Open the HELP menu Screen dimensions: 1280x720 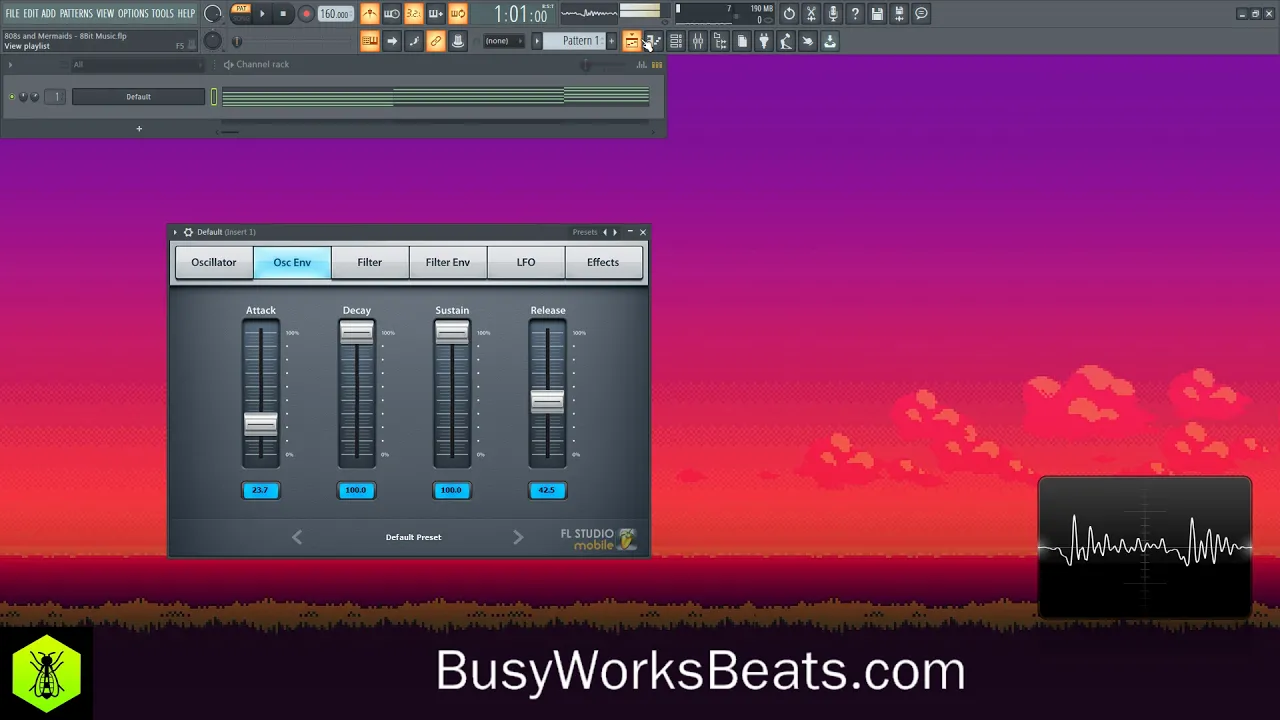pyautogui.click(x=186, y=14)
